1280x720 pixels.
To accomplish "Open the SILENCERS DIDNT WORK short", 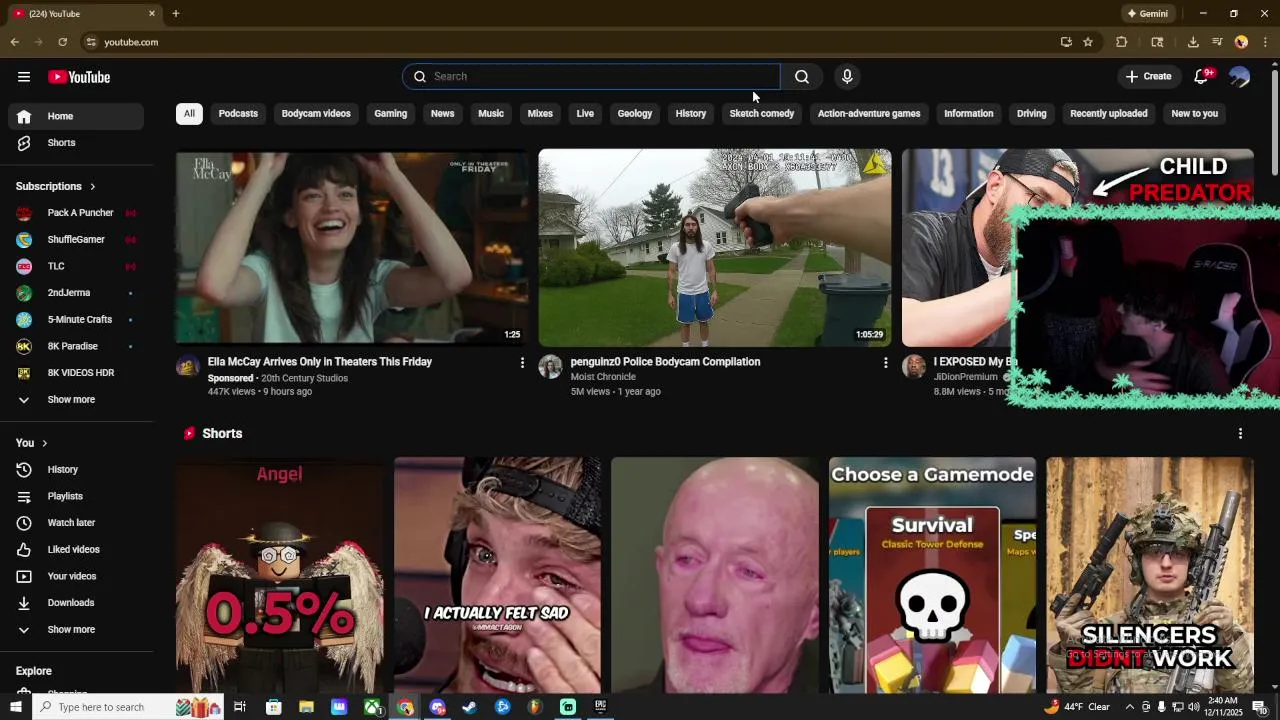I will (1150, 575).
